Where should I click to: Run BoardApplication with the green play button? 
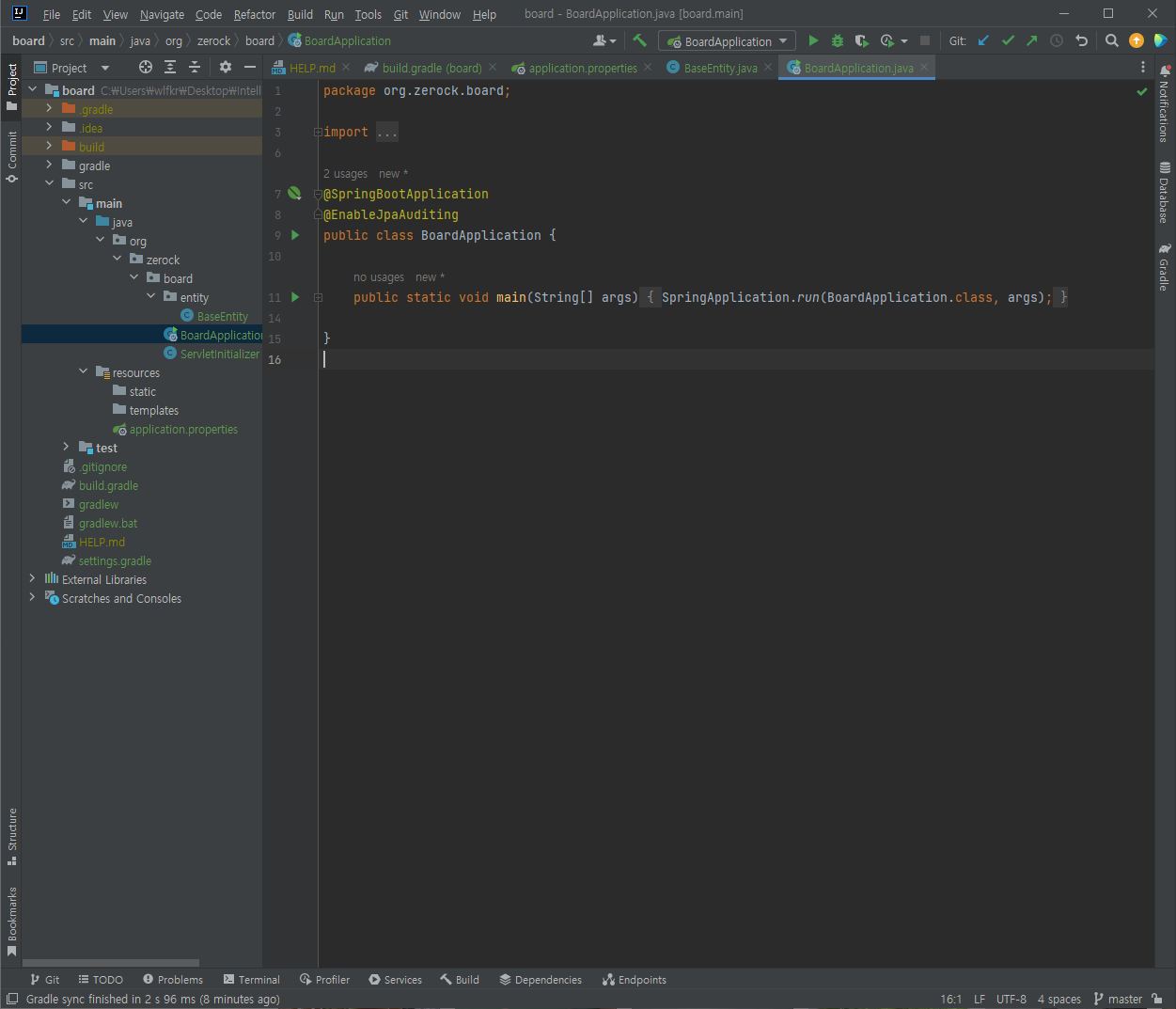813,40
